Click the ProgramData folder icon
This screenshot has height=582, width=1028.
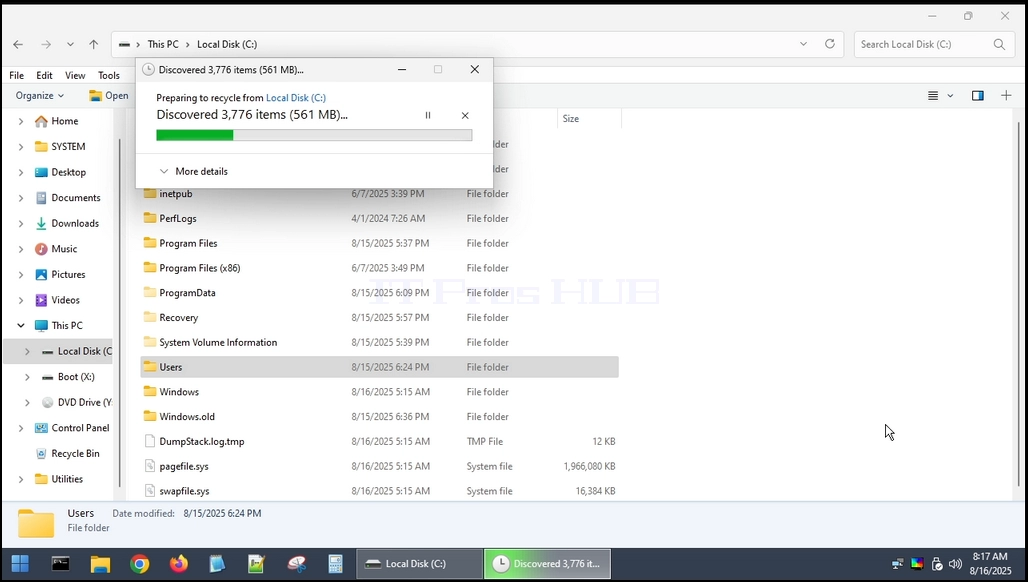(149, 293)
